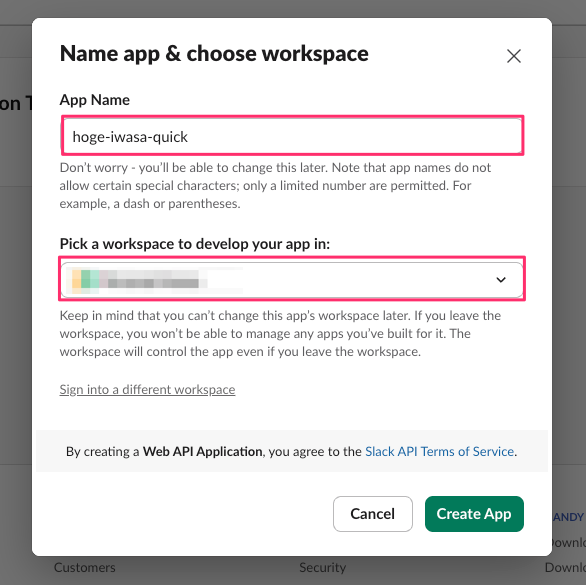Image resolution: width=586 pixels, height=585 pixels.
Task: Close the dialog with the X icon
Action: coord(513,56)
